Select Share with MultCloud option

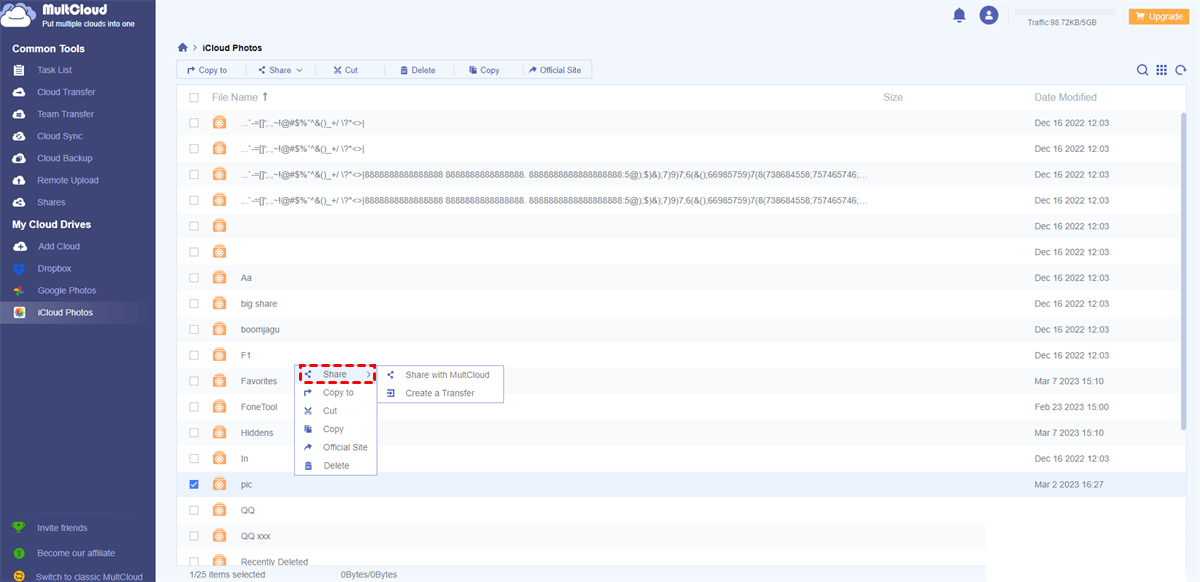(x=447, y=375)
